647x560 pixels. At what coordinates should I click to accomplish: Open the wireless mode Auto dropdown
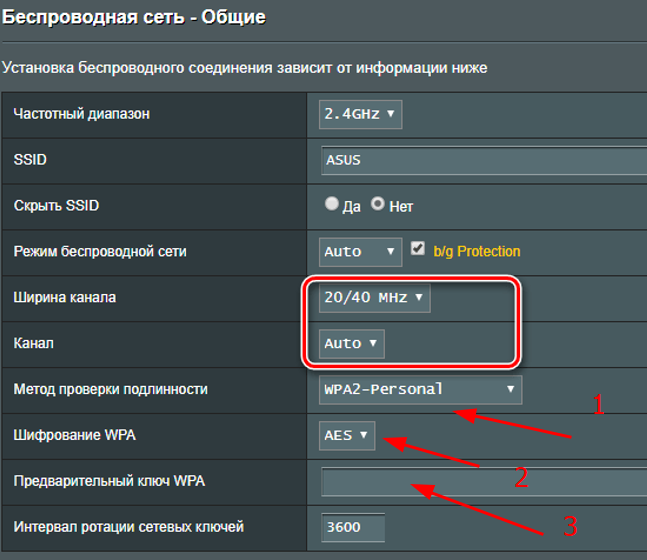tap(360, 252)
